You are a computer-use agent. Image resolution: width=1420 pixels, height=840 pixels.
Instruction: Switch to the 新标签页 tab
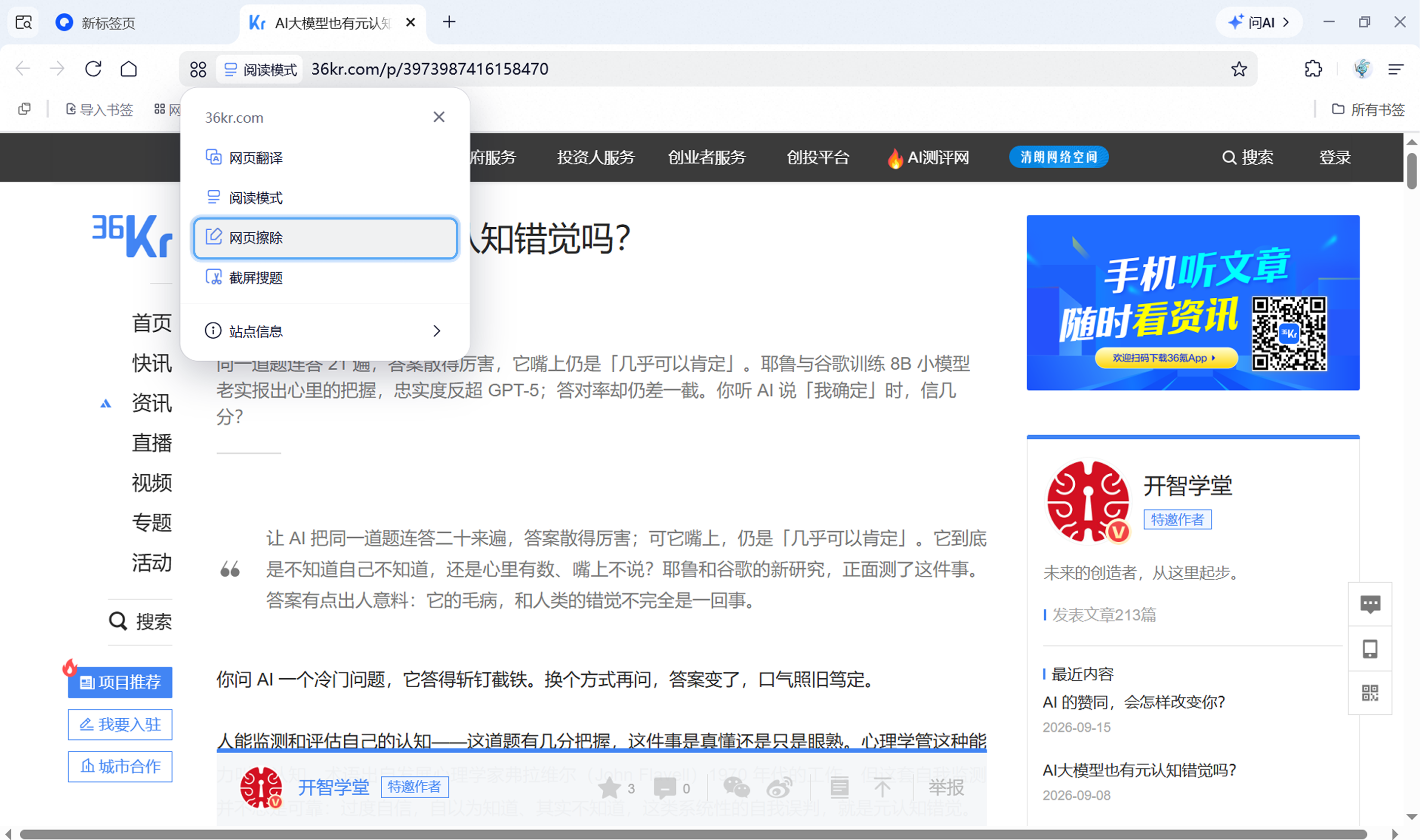coord(108,23)
